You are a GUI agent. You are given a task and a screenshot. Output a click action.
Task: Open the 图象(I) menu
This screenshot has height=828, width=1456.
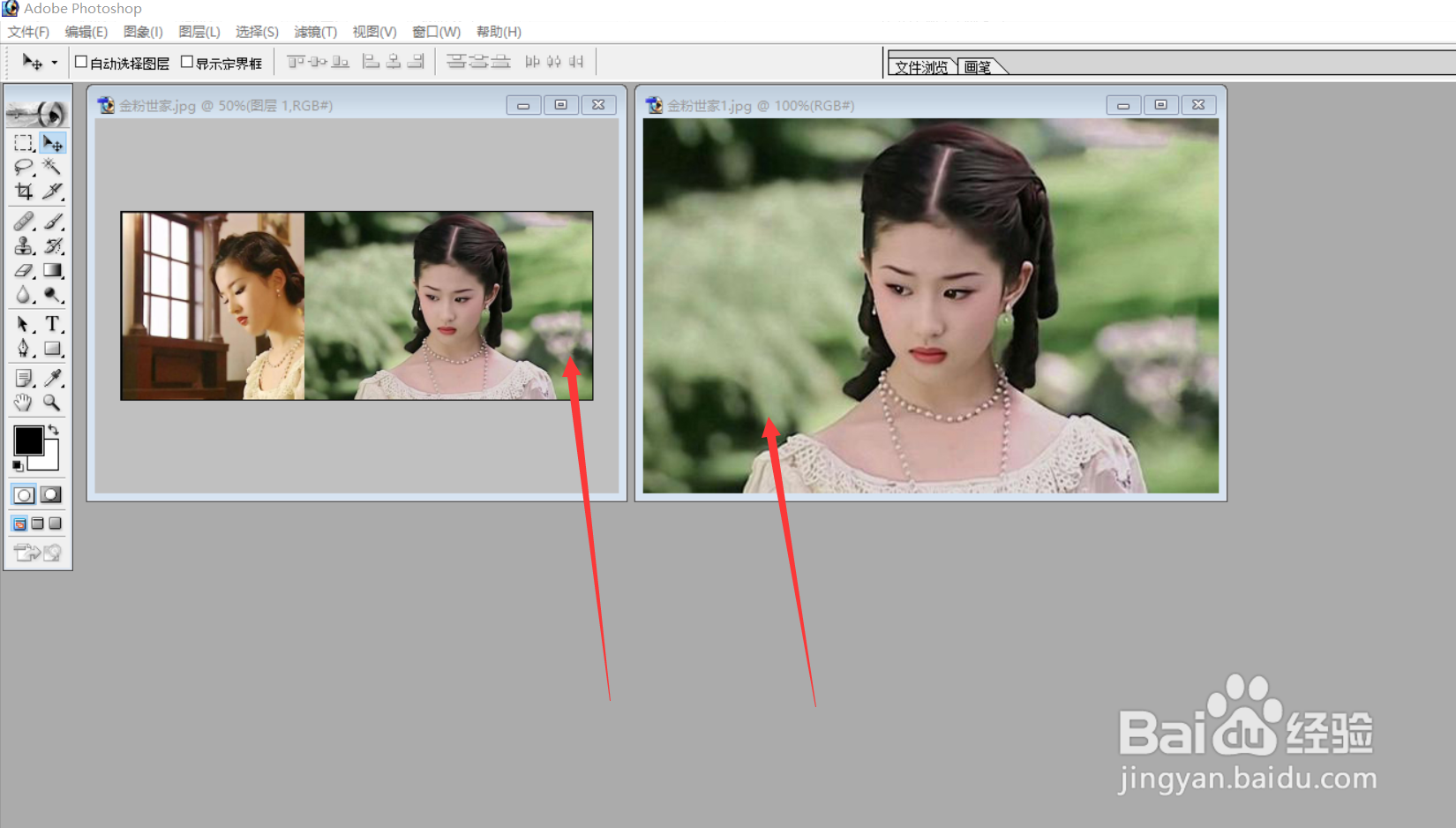tap(143, 32)
